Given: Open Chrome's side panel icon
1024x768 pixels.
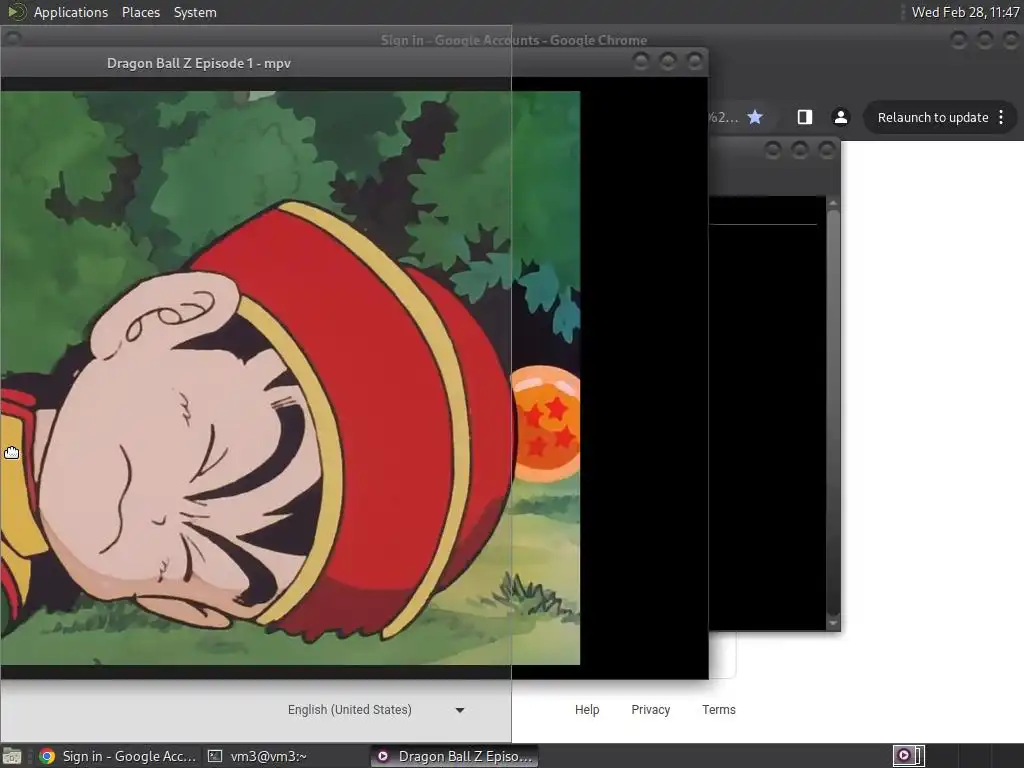Looking at the screenshot, I should 805,117.
